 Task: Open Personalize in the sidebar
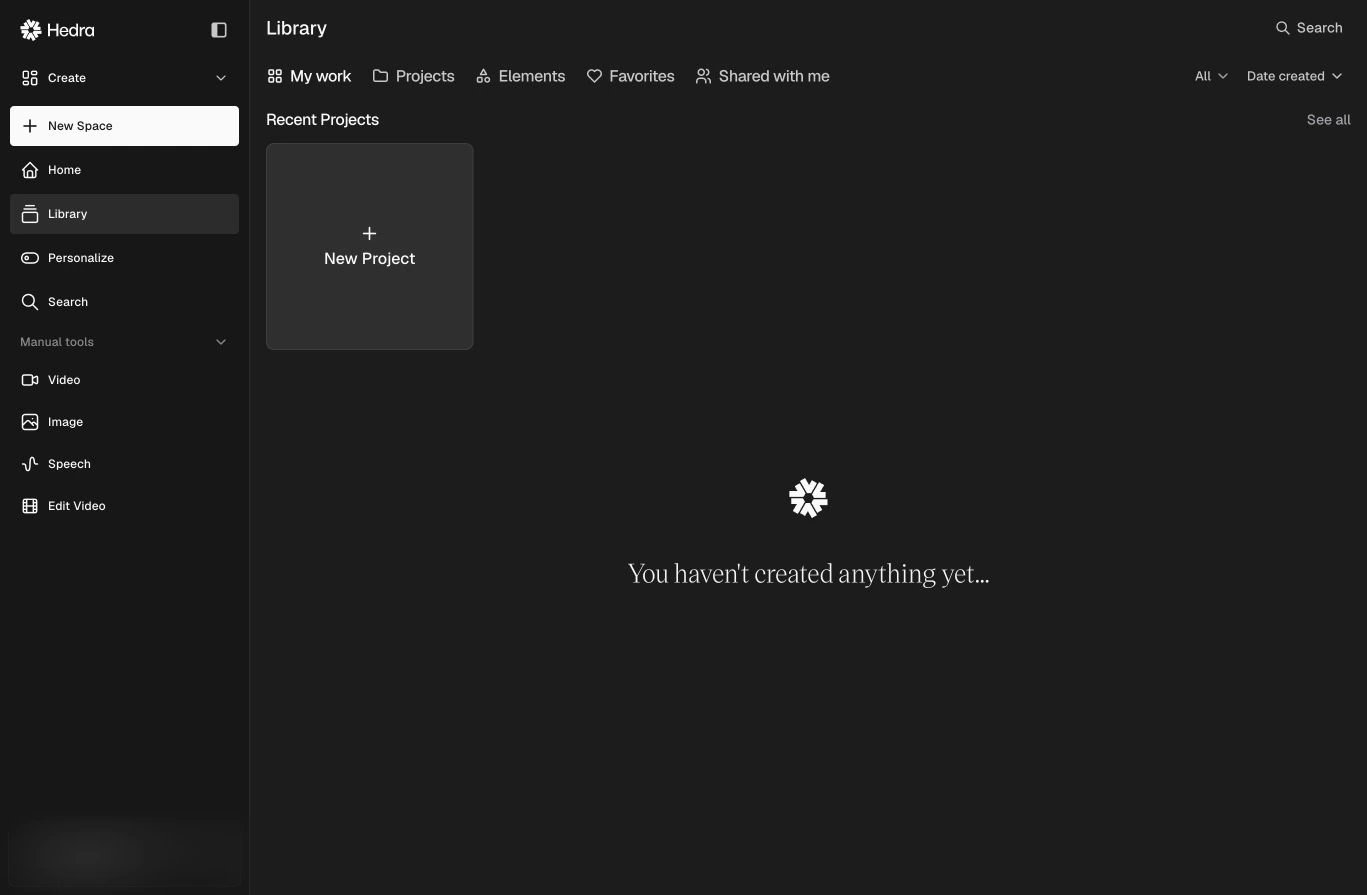click(x=124, y=258)
